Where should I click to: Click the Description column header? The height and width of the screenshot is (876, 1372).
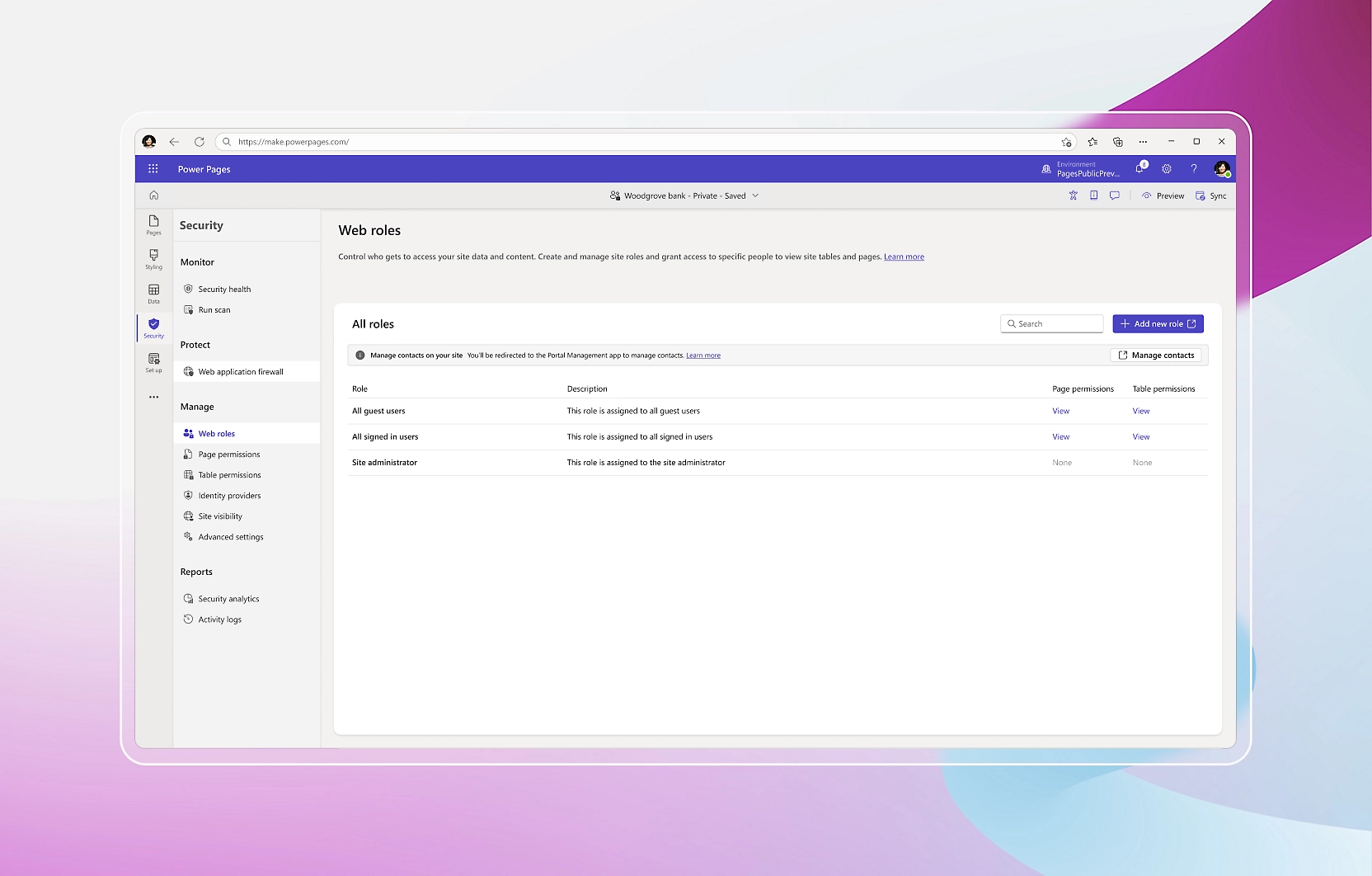[587, 389]
